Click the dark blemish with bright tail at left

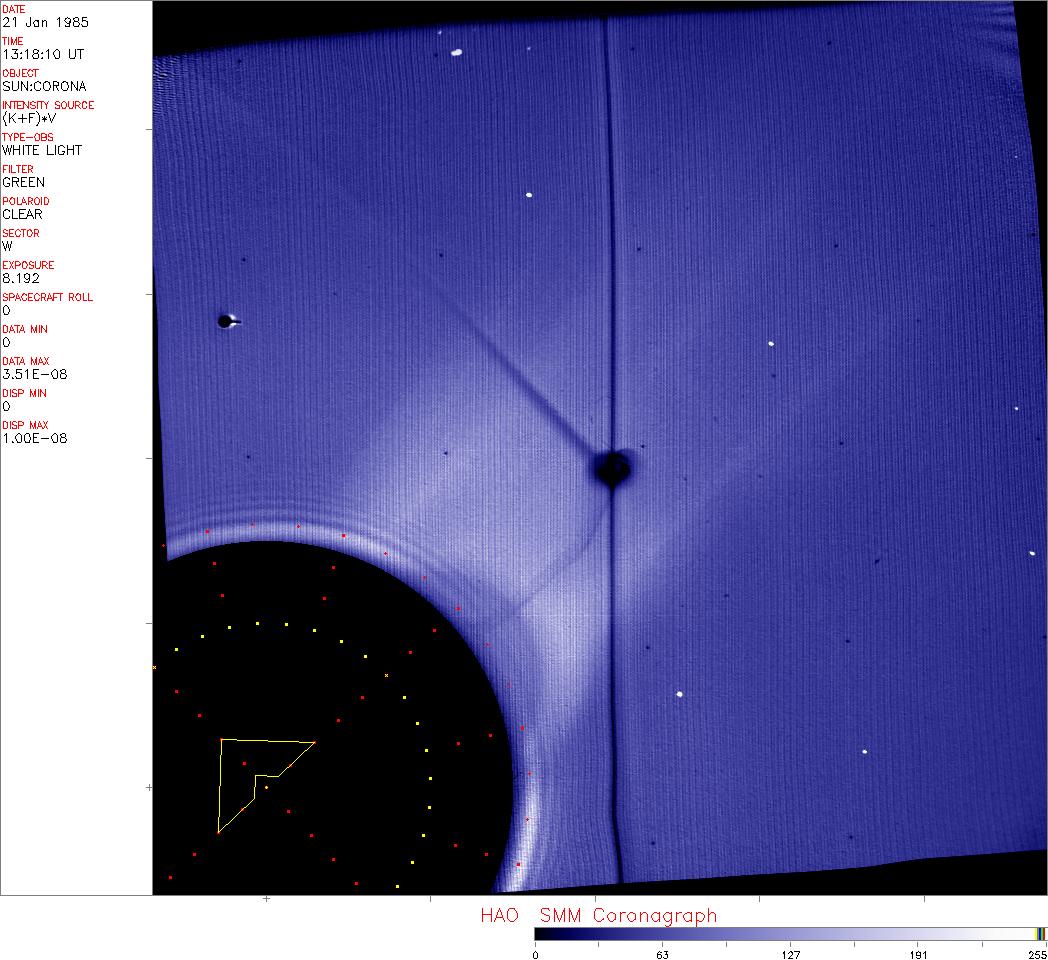pos(226,321)
